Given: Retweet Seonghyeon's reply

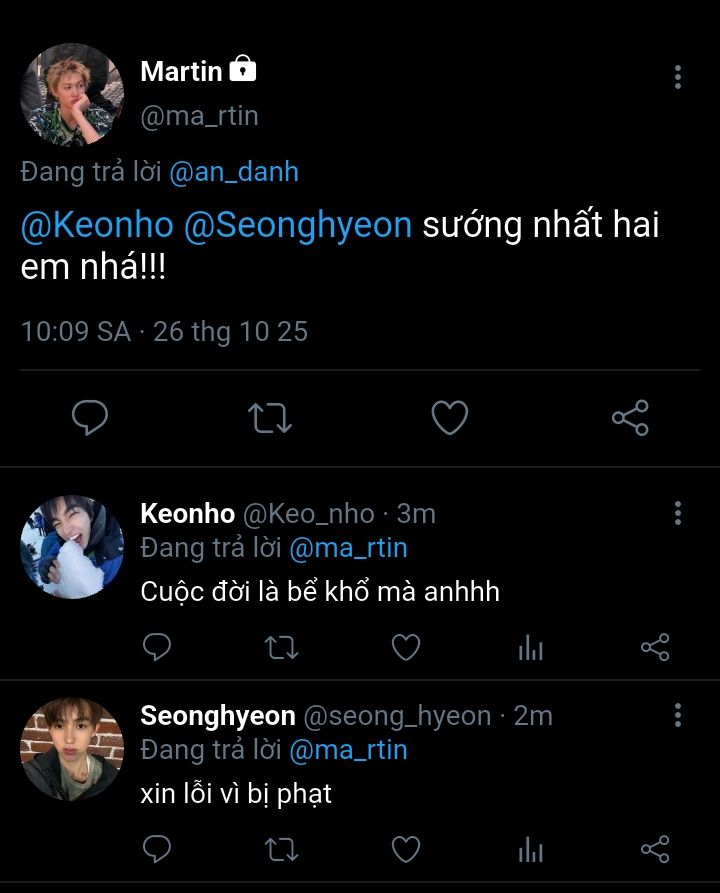Looking at the screenshot, I should coord(281,850).
